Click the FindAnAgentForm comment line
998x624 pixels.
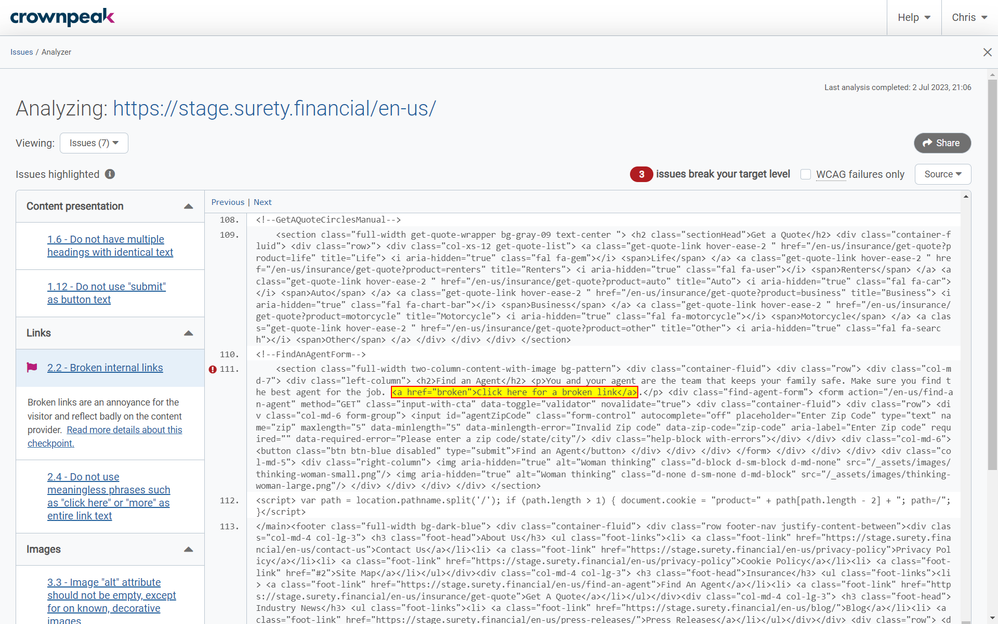[x=311, y=354]
